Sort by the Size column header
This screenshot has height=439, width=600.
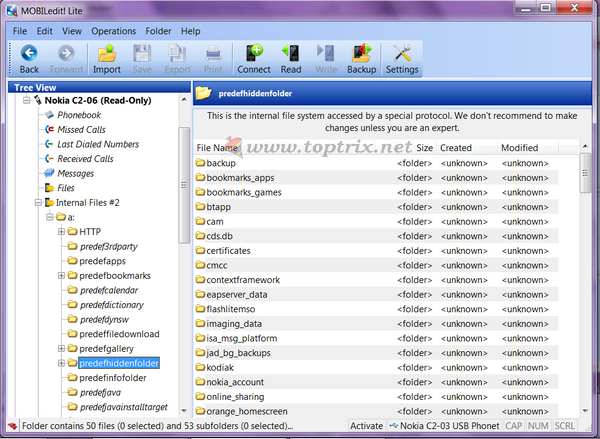tap(424, 148)
